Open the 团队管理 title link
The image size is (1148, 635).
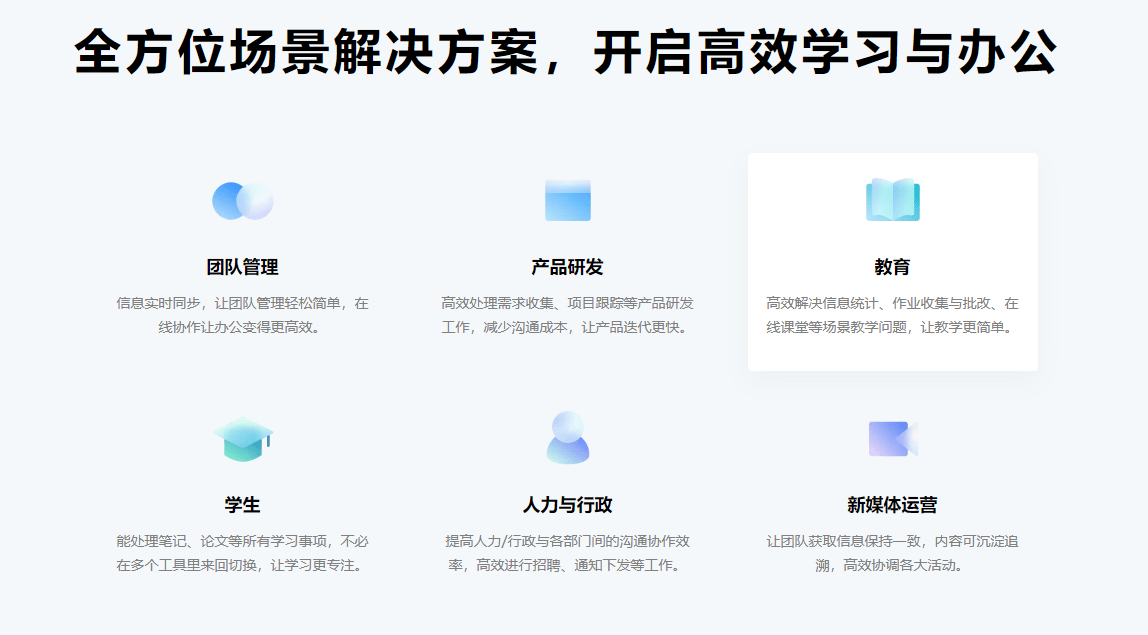(242, 267)
